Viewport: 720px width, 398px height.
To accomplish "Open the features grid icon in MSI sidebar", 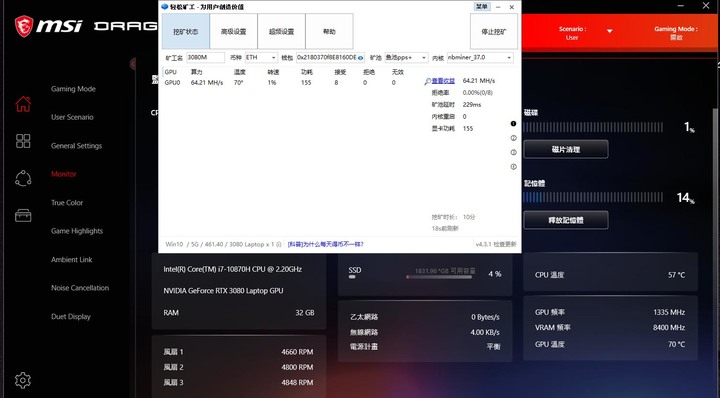I will tap(23, 141).
